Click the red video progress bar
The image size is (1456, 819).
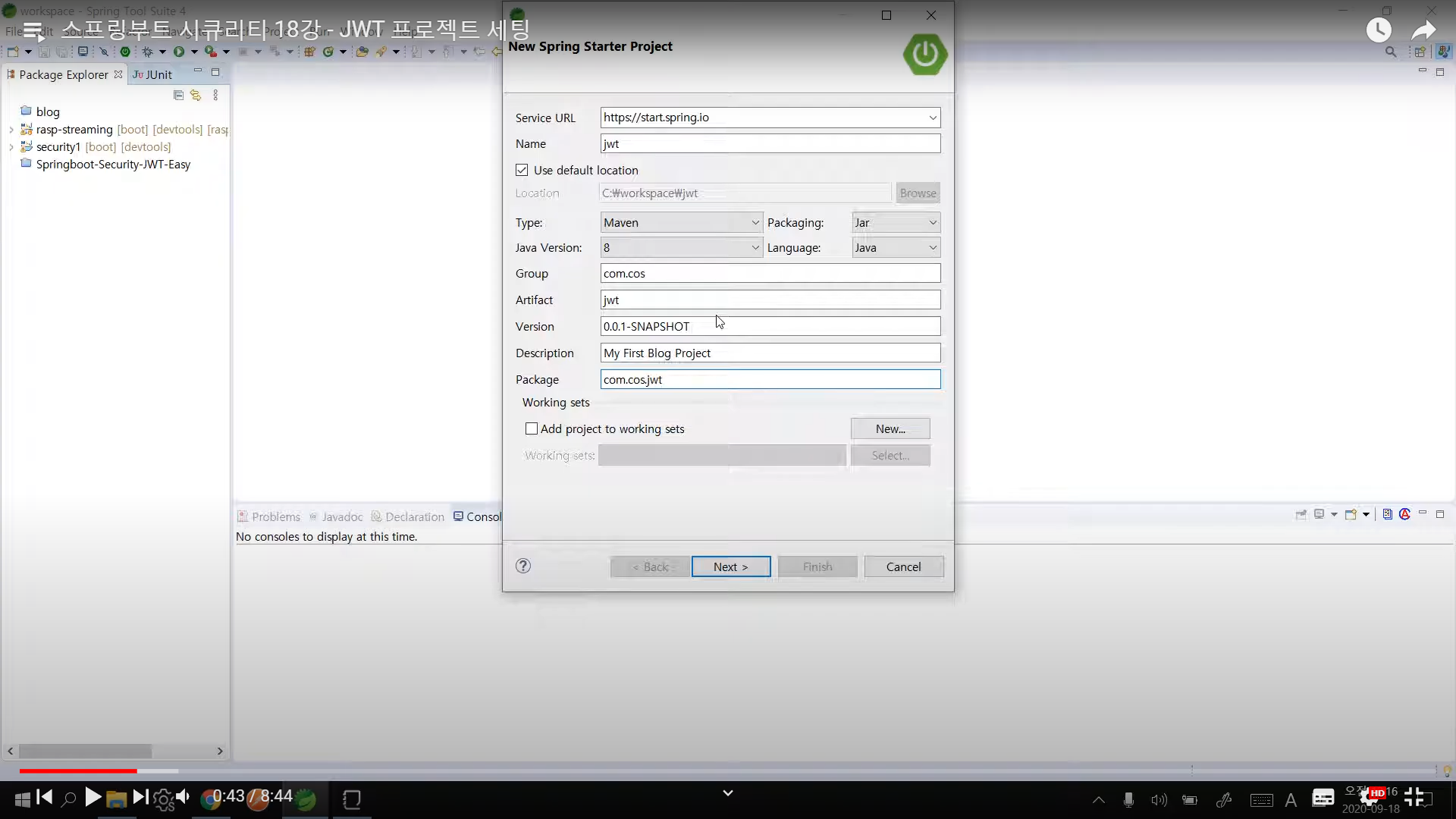[78, 771]
